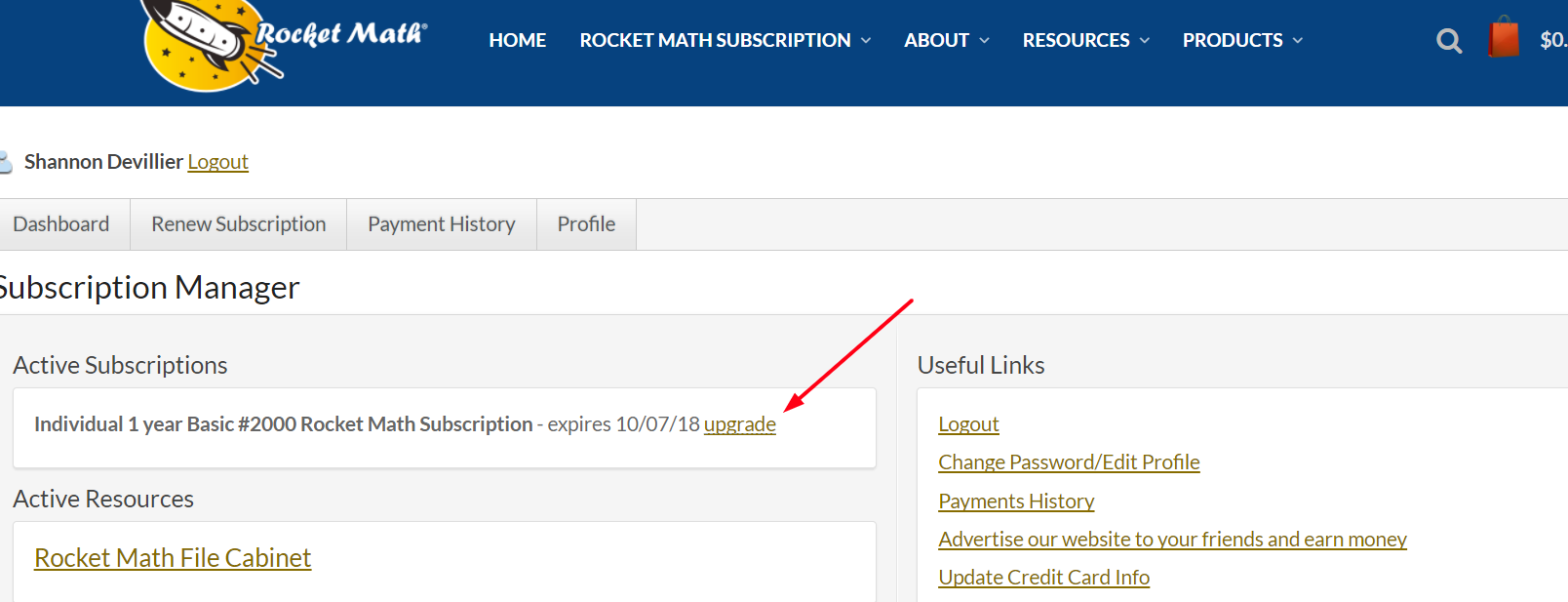
Task: Expand the About menu chevron
Action: point(984,40)
